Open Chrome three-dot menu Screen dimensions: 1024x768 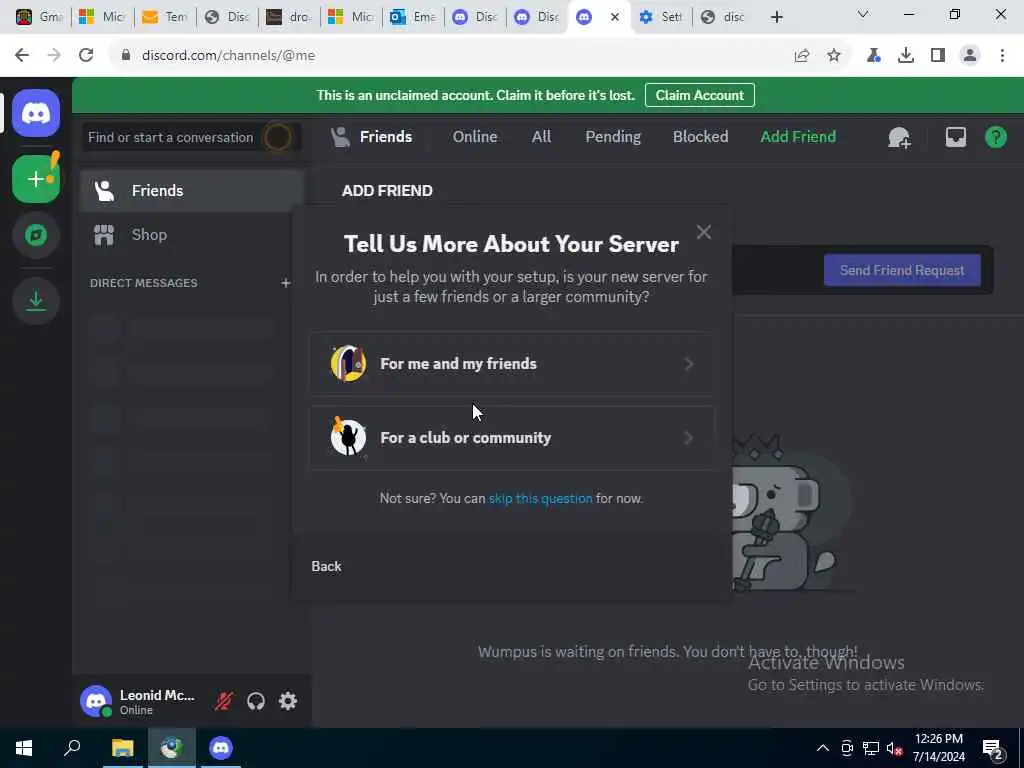(x=1002, y=56)
